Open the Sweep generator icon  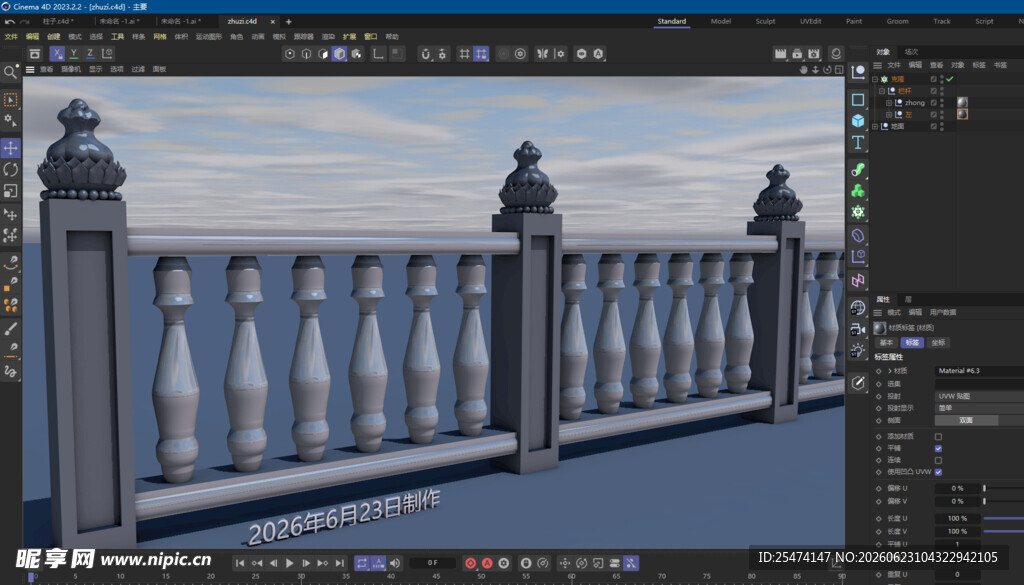click(858, 170)
